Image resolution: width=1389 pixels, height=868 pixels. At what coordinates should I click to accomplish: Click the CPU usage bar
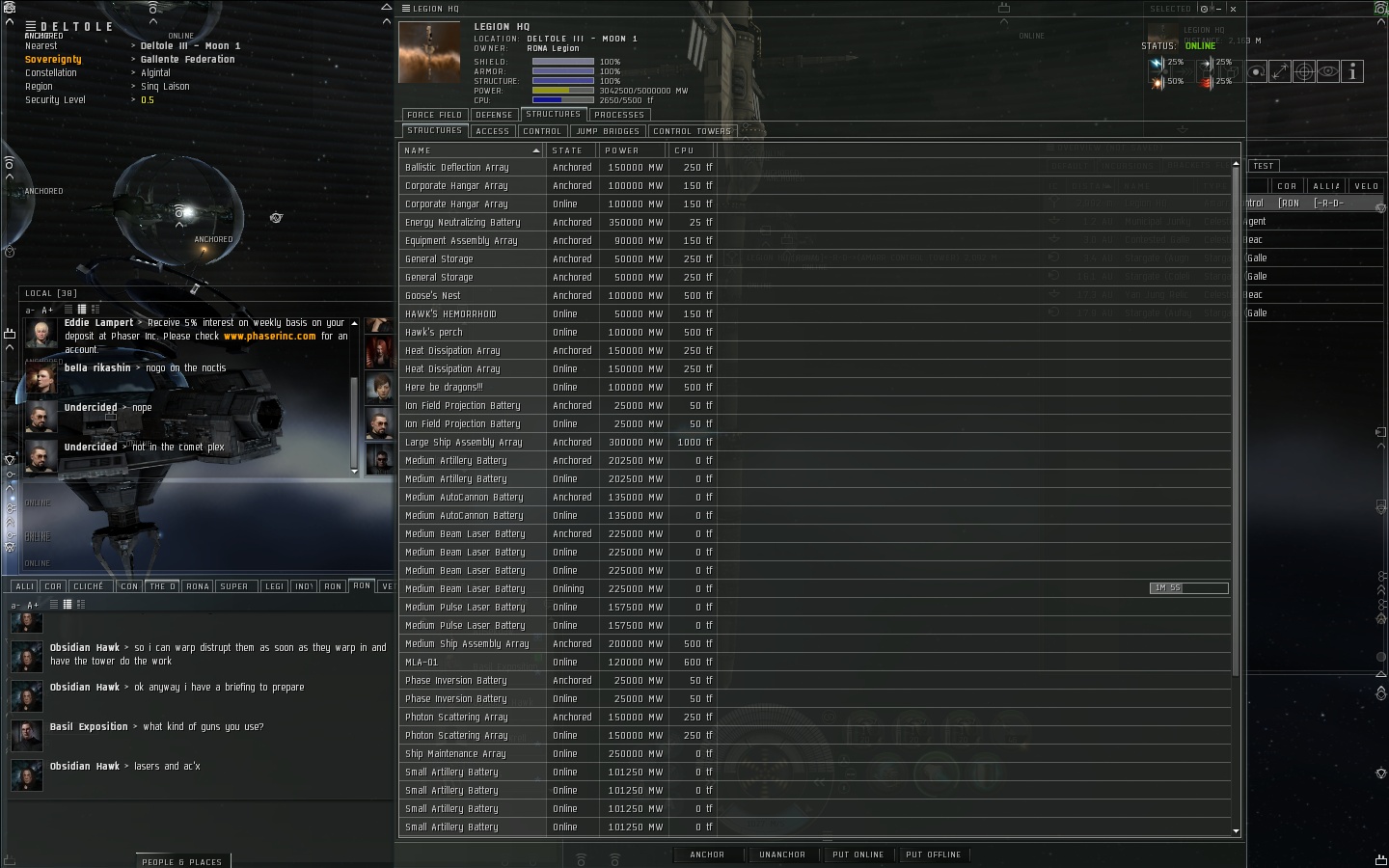click(563, 100)
